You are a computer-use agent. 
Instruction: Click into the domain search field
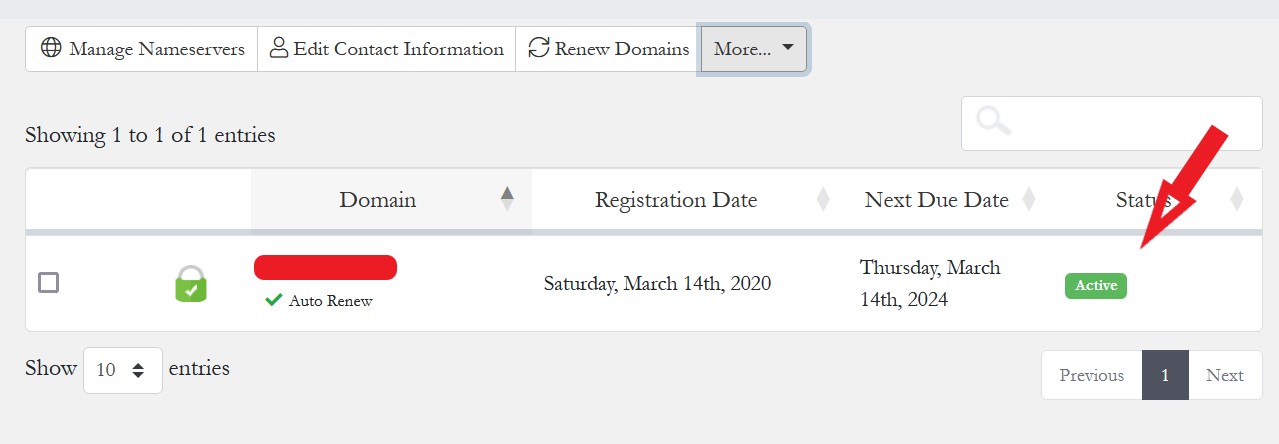[x=1130, y=123]
